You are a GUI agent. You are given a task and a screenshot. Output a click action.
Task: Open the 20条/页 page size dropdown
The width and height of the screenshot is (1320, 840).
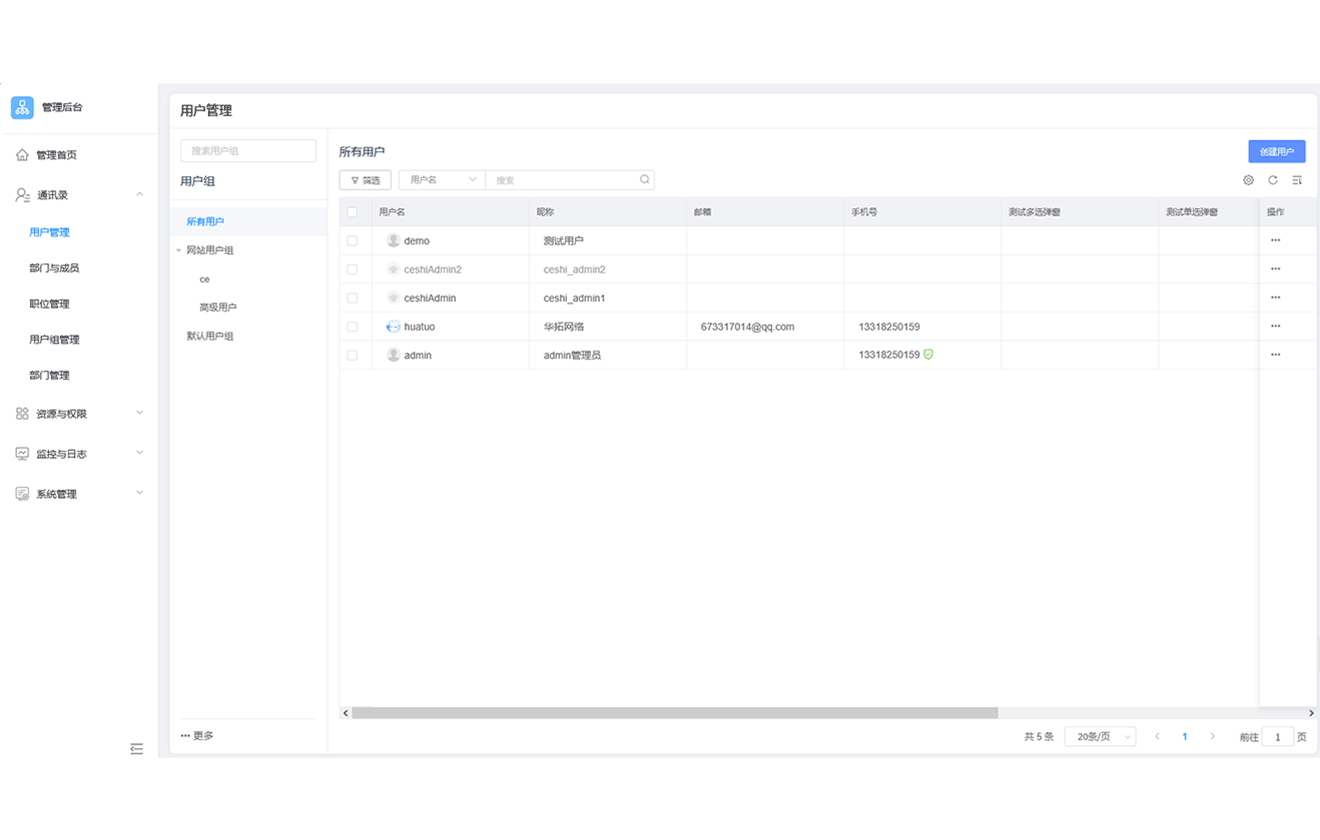coord(1100,737)
